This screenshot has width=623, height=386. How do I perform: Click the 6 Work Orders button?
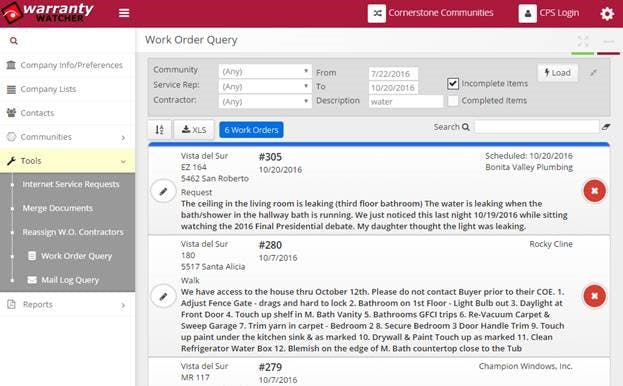[251, 130]
